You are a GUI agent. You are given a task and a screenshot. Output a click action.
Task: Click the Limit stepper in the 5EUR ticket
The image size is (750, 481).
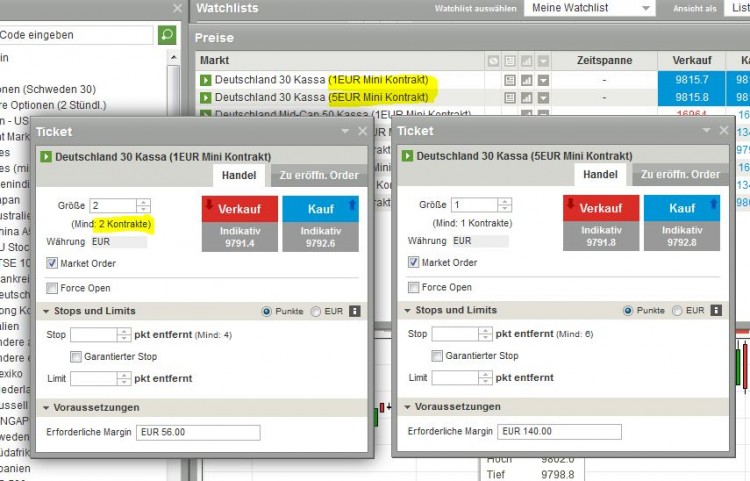(485, 378)
